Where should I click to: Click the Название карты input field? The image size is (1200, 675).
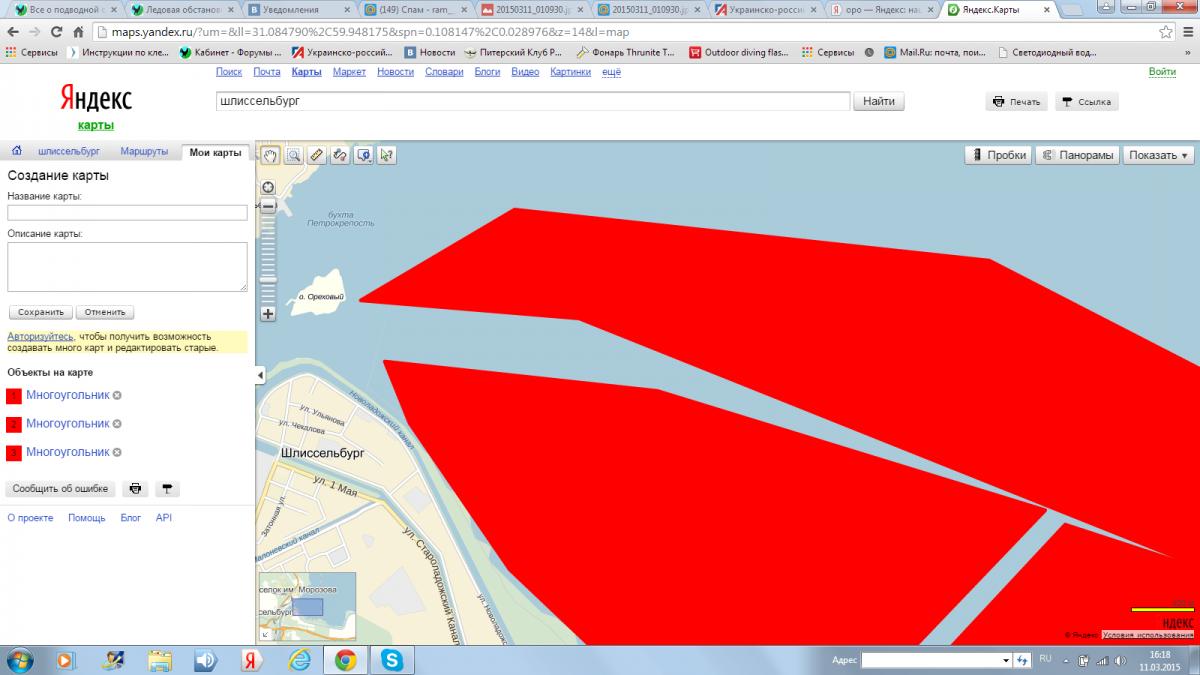[127, 213]
